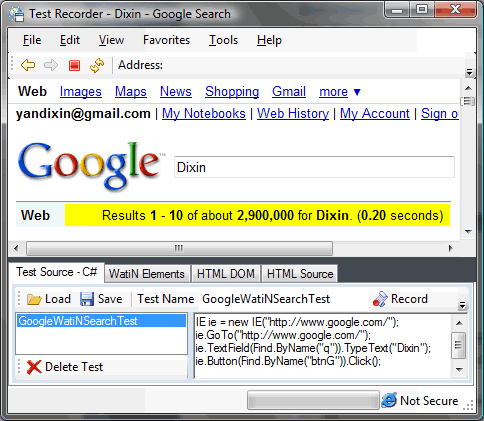Viewport: 484px width, 421px height.
Task: Open the File menu
Action: pos(32,40)
